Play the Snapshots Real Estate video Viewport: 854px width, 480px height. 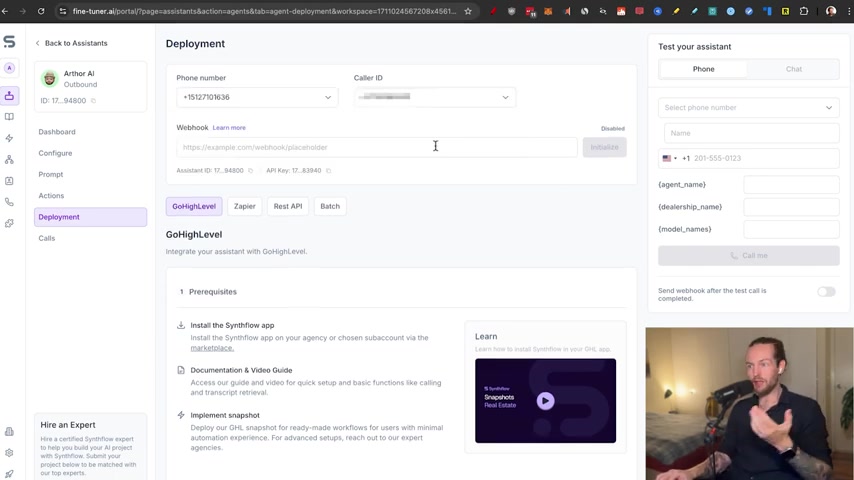[x=545, y=401]
